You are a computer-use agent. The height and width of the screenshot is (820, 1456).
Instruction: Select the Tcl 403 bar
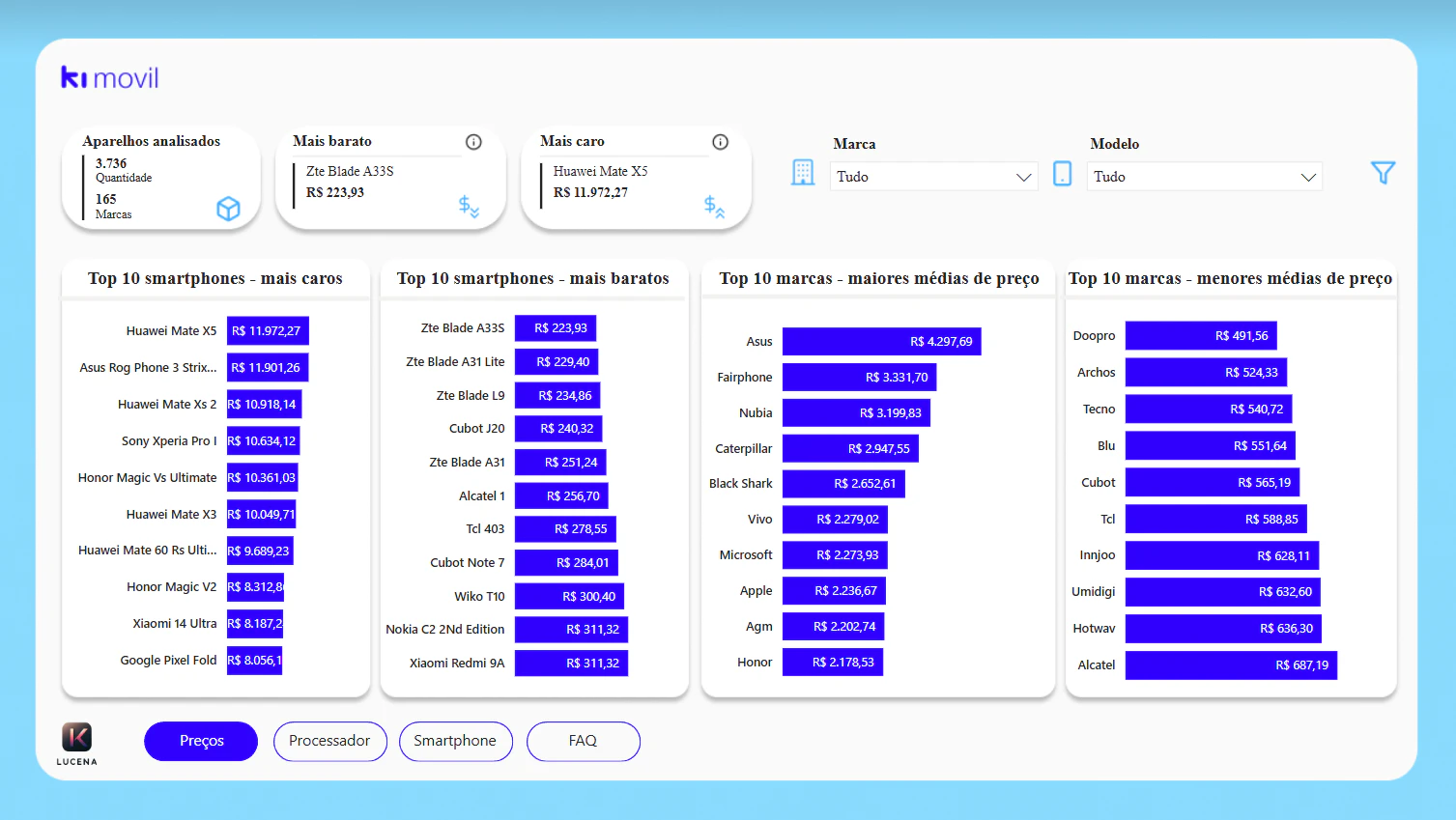[x=565, y=528]
